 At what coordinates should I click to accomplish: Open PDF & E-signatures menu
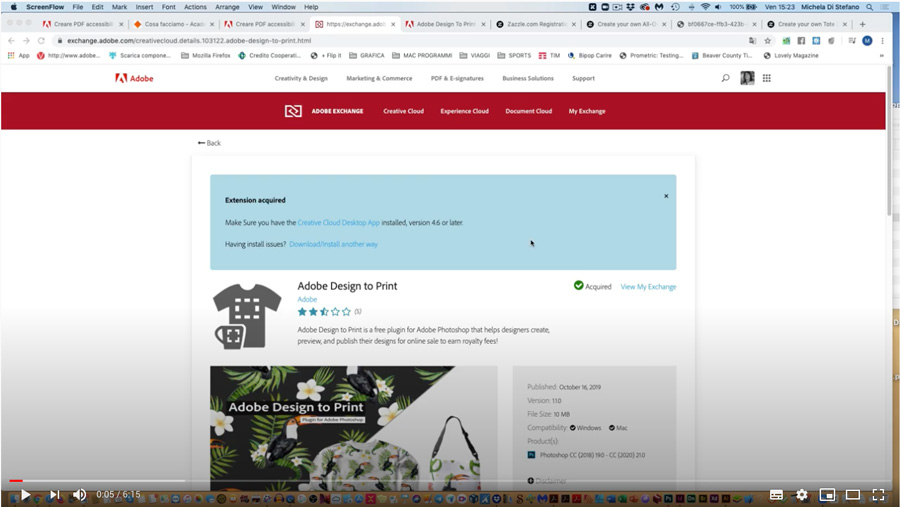[x=457, y=78]
